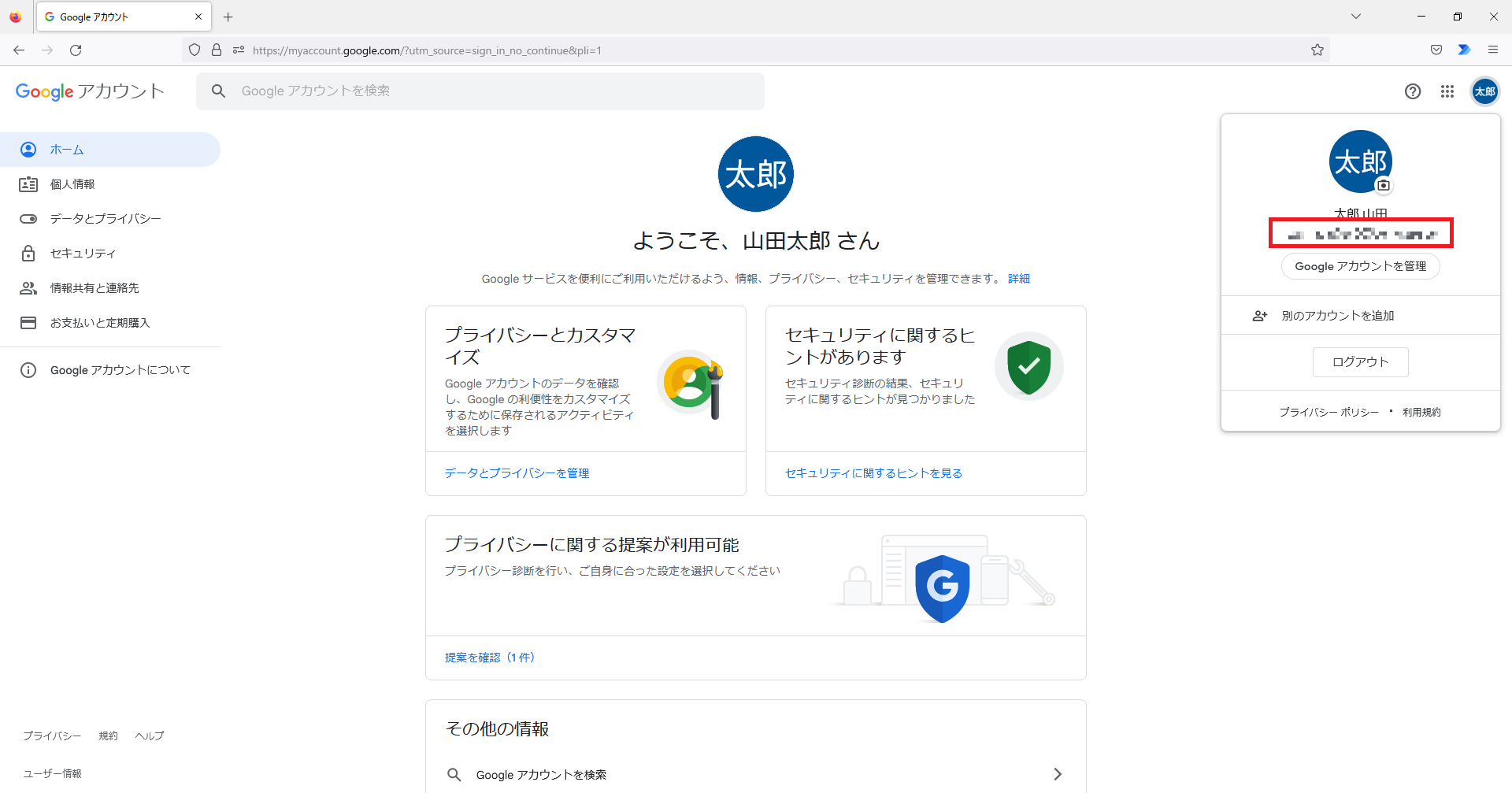Open the Google apps grid launcher
Viewport: 1512px width, 793px height.
[1447, 91]
